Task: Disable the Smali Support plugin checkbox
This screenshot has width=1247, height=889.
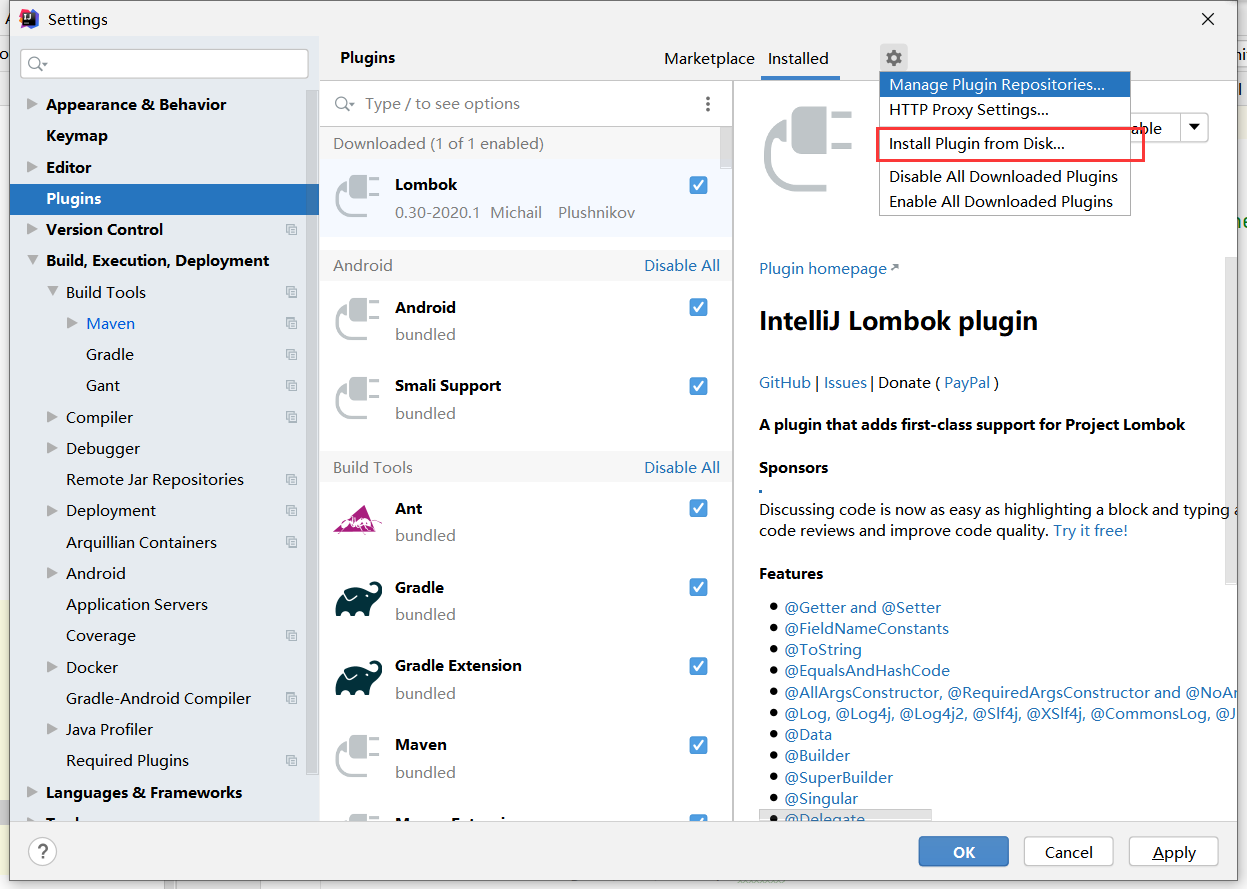Action: [x=699, y=386]
